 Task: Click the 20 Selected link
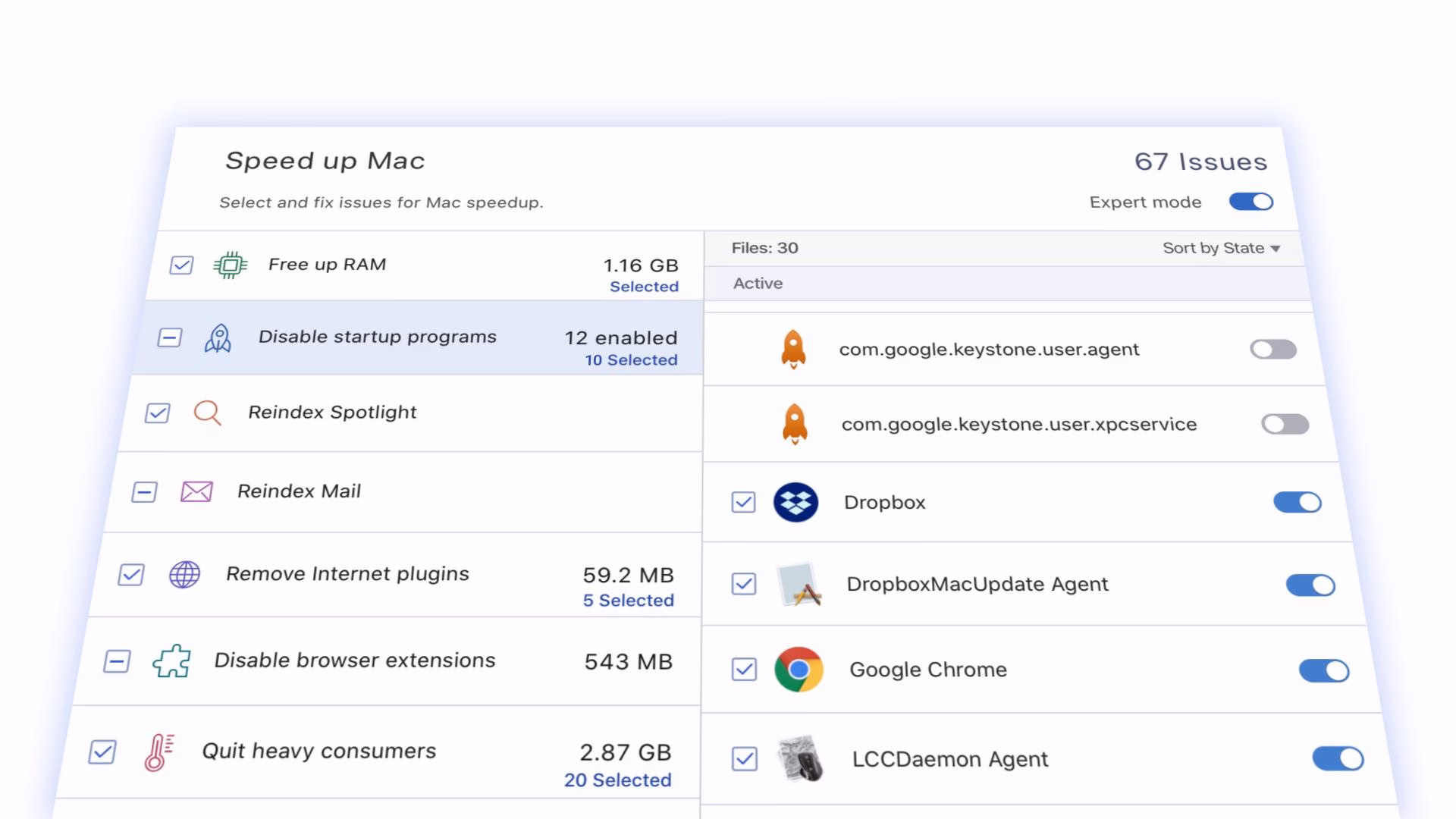(x=617, y=780)
